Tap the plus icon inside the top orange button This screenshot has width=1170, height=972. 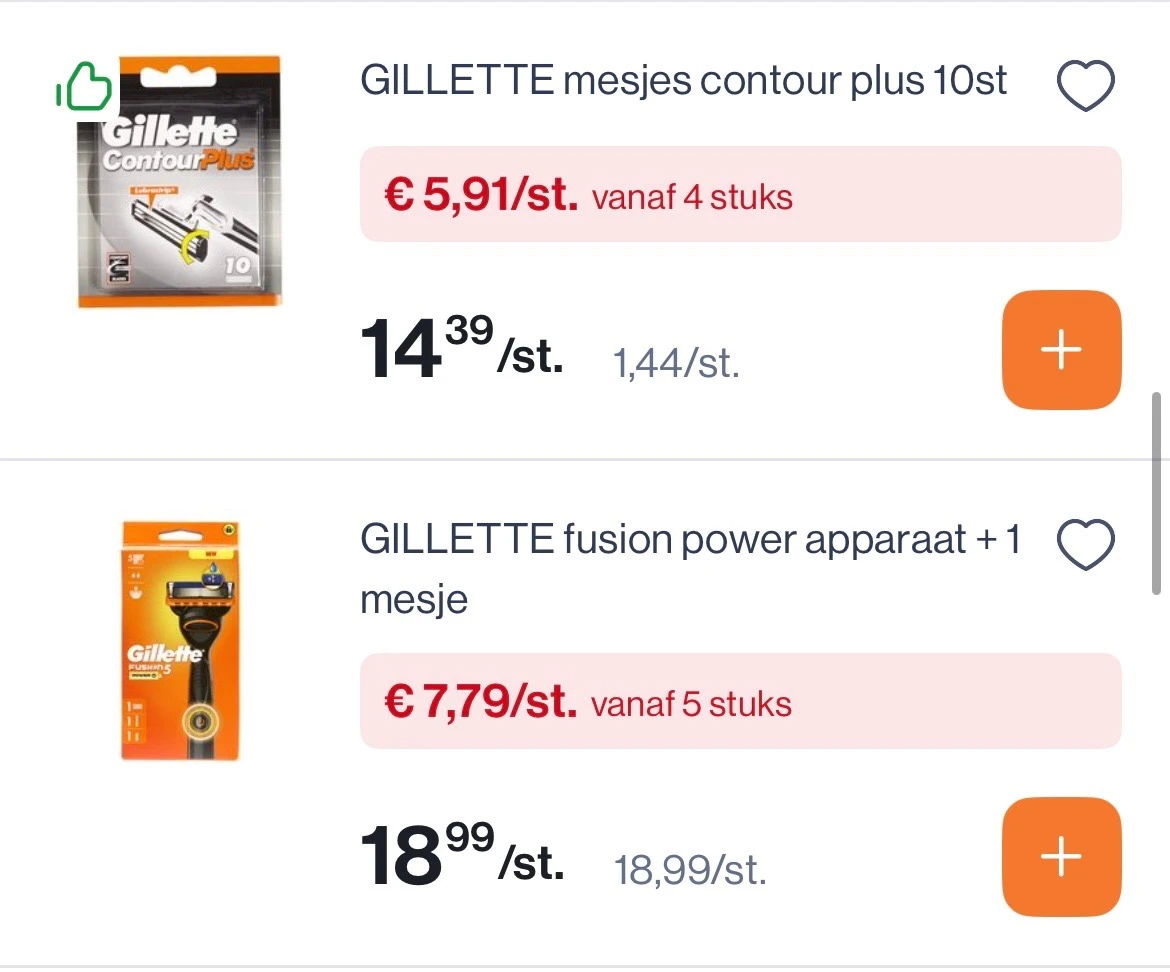click(1061, 349)
